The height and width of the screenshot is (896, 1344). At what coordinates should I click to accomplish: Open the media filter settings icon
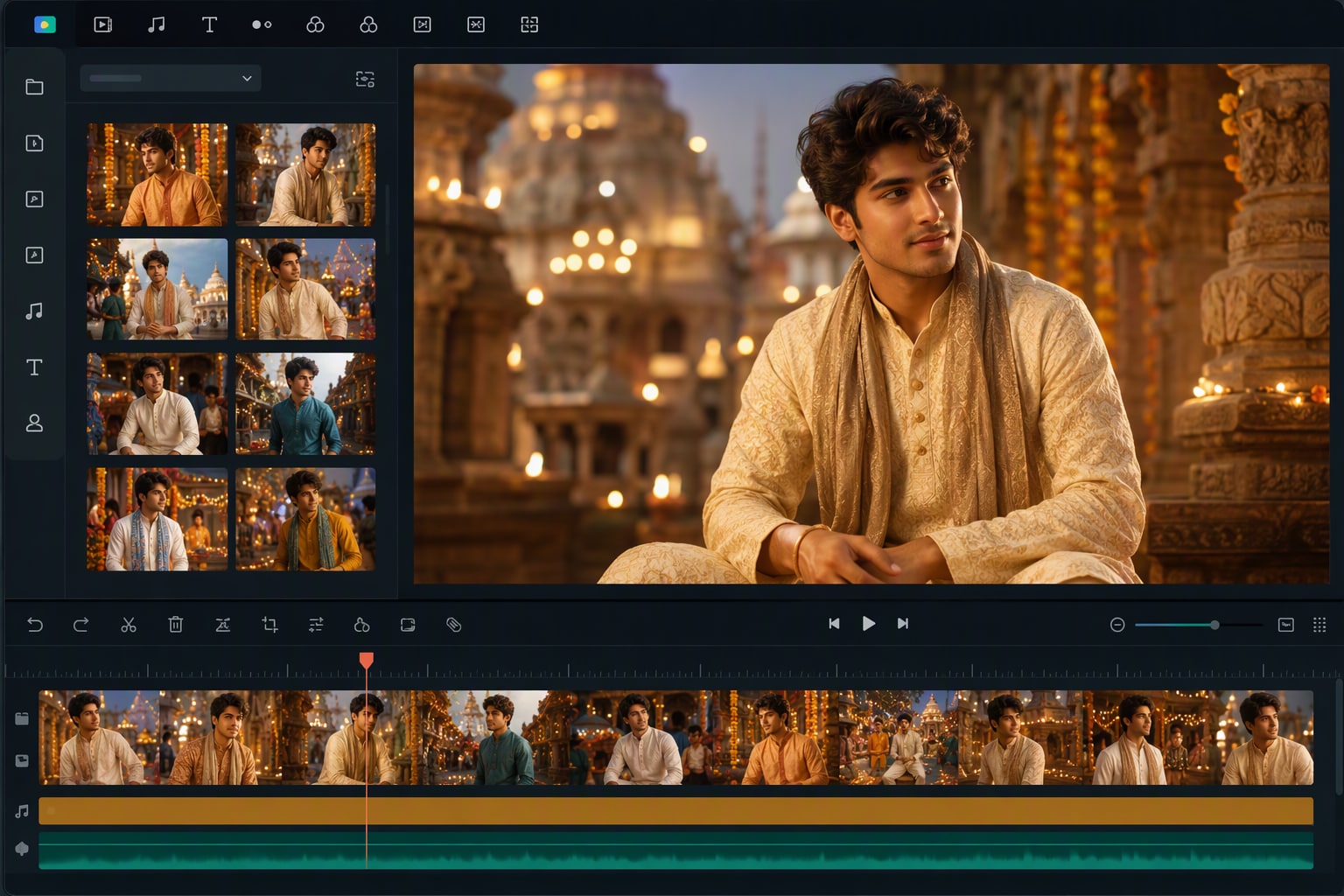point(365,79)
